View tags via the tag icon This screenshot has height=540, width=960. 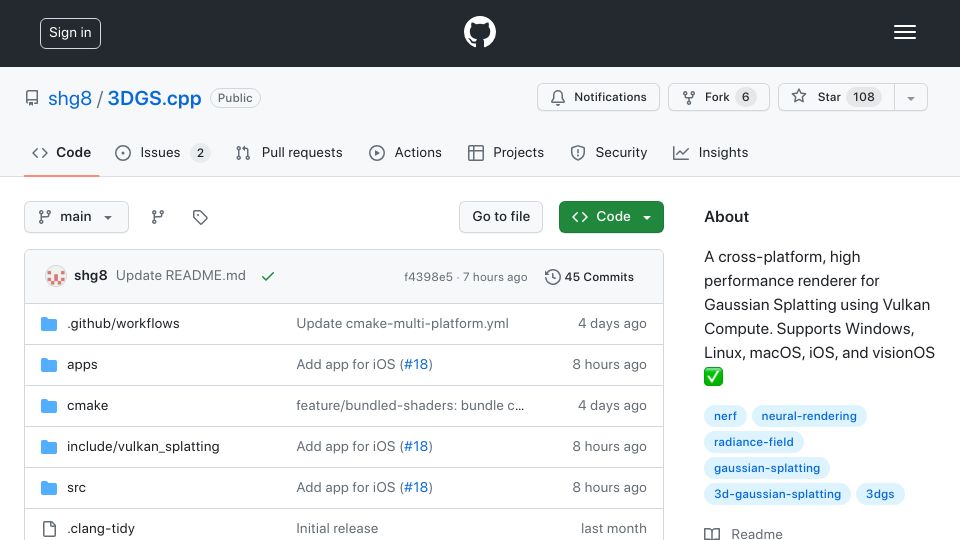[x=200, y=217]
